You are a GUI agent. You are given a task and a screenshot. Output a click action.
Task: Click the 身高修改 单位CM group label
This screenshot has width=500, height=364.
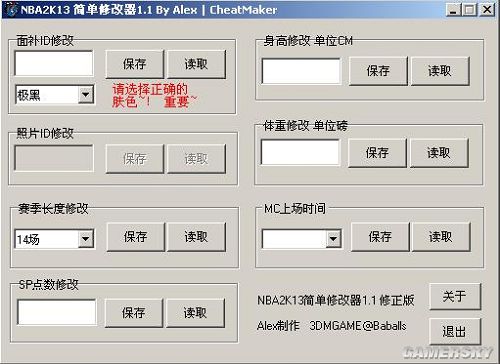click(308, 41)
